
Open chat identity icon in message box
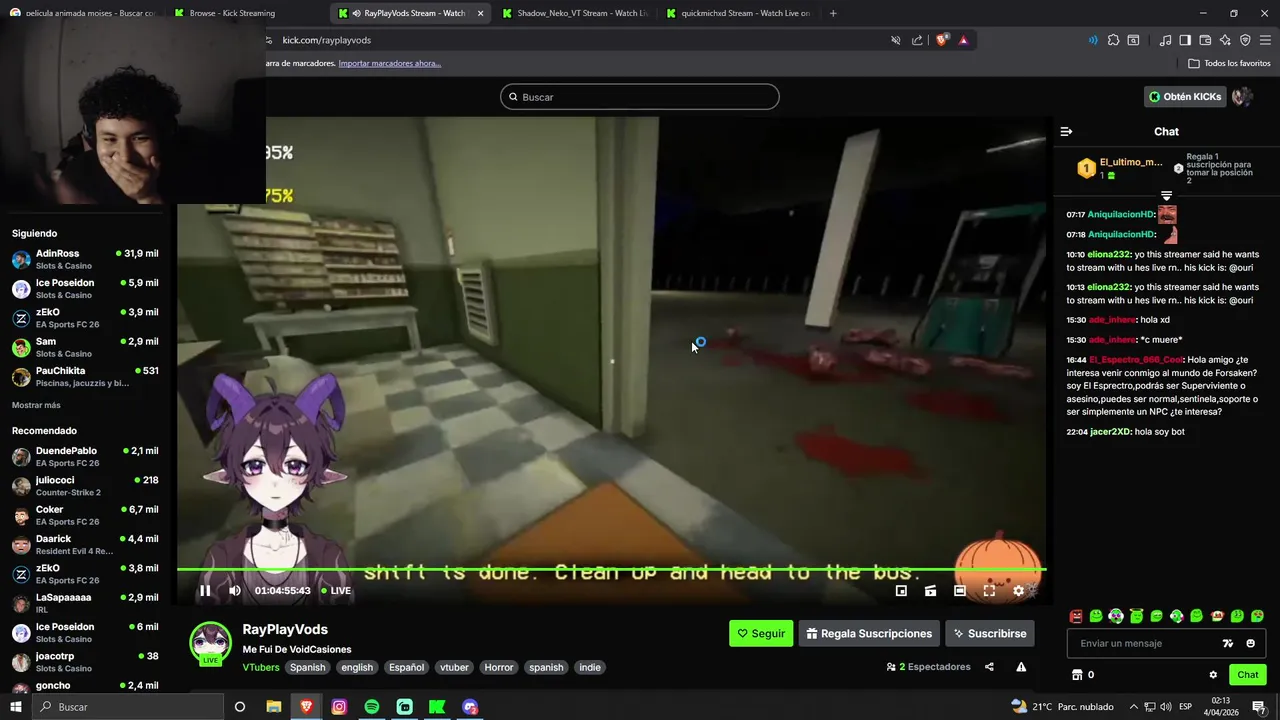click(x=1228, y=644)
